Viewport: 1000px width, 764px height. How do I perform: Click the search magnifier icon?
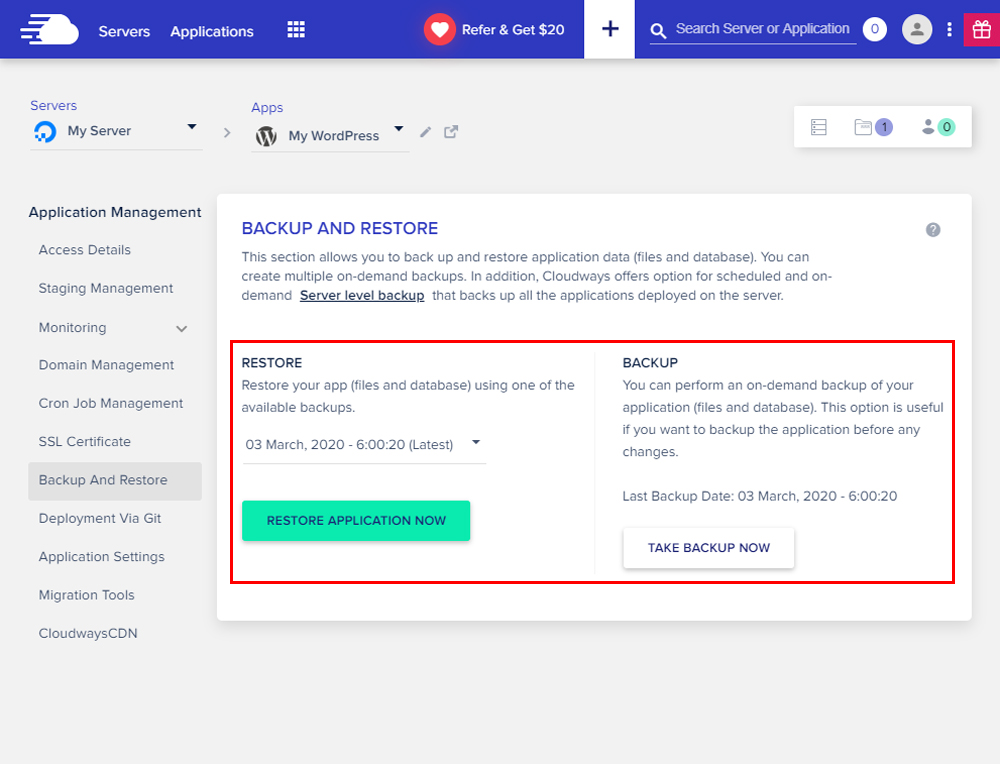[x=658, y=31]
